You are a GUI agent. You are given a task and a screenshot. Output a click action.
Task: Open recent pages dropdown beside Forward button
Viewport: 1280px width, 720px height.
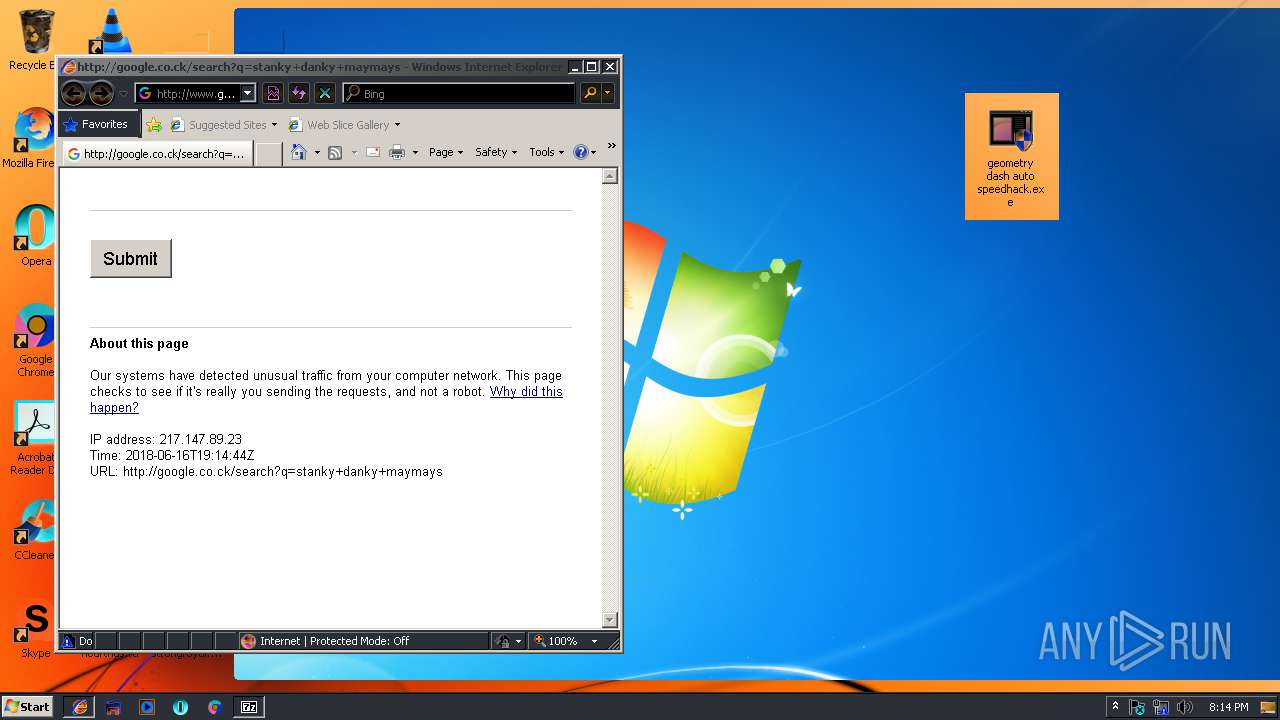123,94
